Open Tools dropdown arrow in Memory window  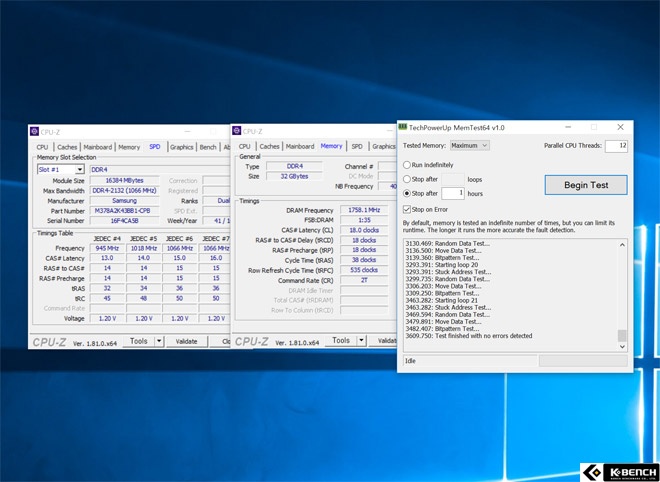[x=362, y=341]
